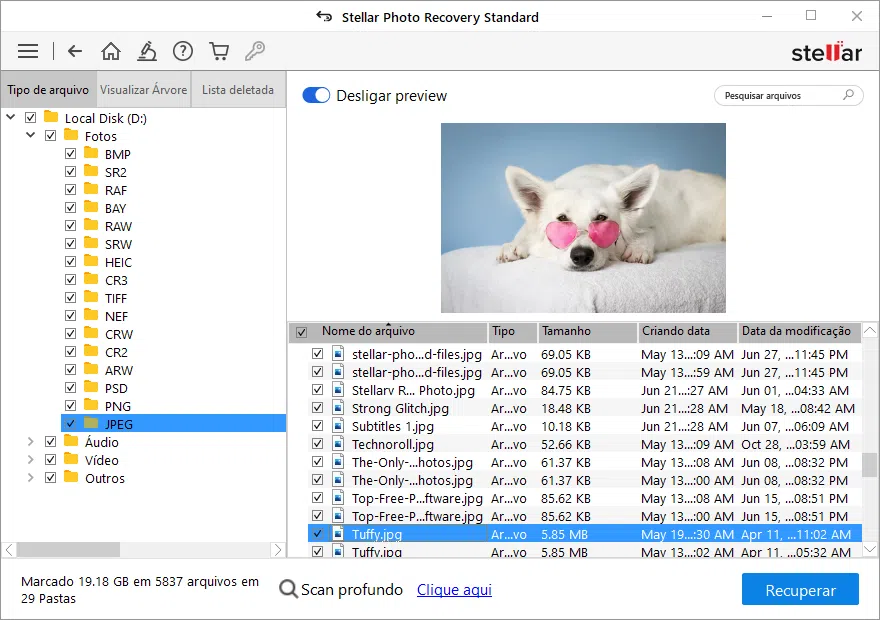This screenshot has height=620, width=880.
Task: Click the back arrow icon
Action: tap(75, 51)
